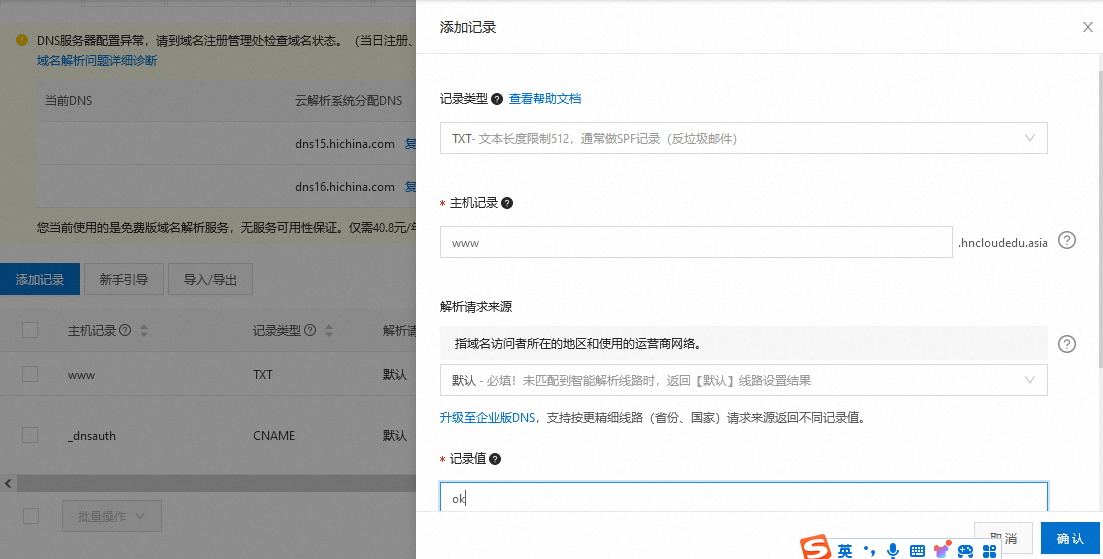1103x559 pixels.
Task: Open 记录类型 TXT dropdown
Action: coord(744,139)
